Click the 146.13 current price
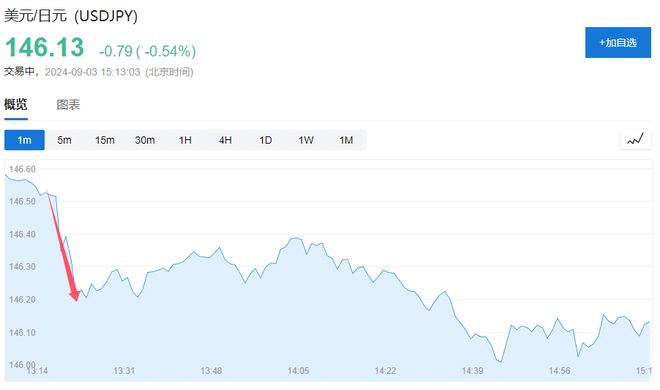Image resolution: width=660 pixels, height=390 pixels. [x=45, y=47]
